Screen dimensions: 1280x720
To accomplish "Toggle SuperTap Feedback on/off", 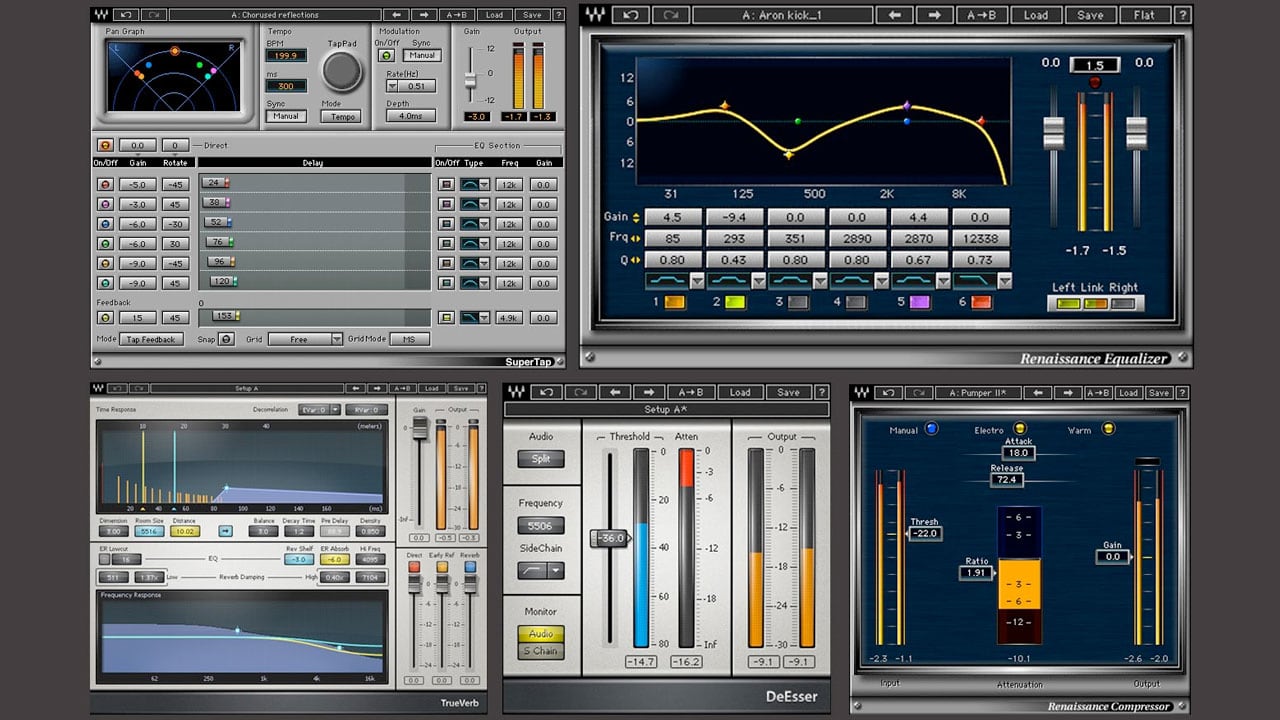I will 104,317.
